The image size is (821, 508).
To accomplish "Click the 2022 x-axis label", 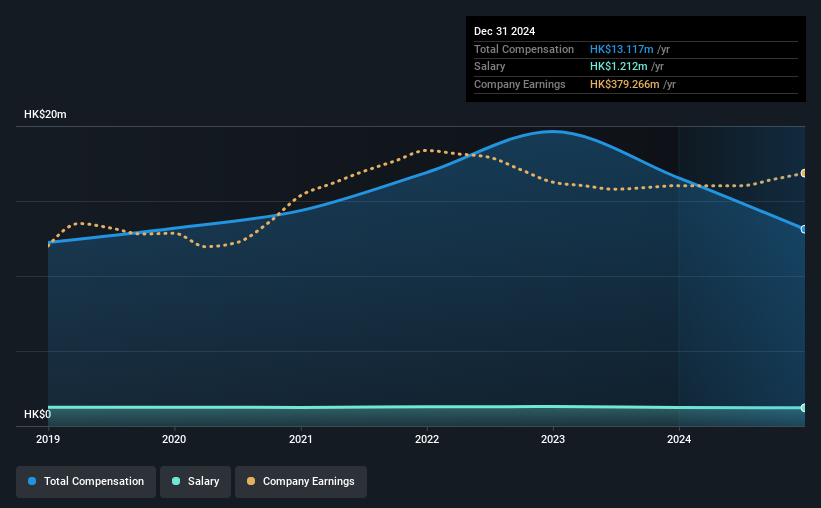I will tap(427, 439).
